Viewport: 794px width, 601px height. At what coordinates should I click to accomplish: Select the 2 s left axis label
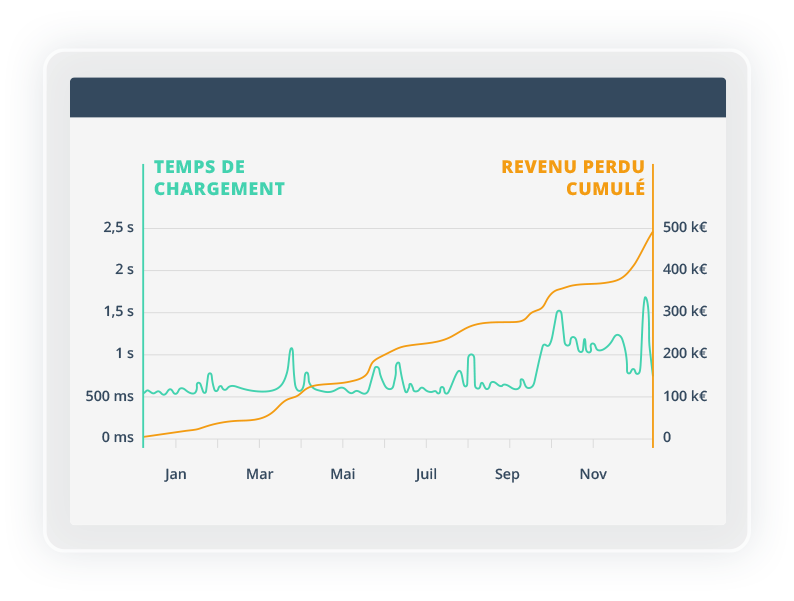(x=124, y=269)
